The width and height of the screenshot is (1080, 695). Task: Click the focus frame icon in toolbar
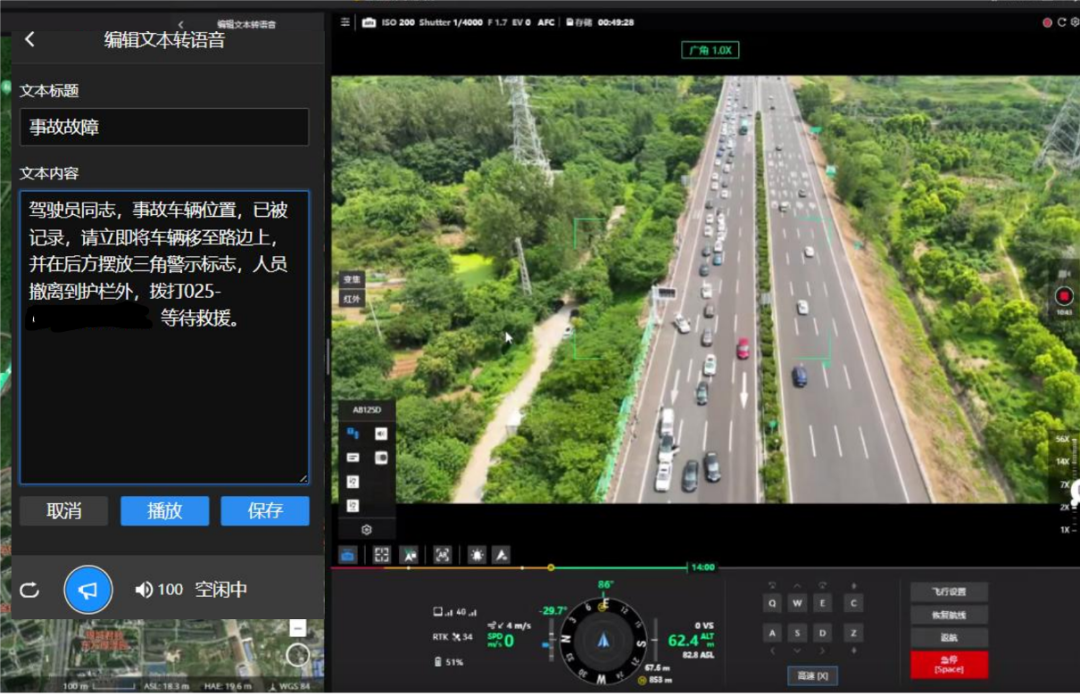coord(381,554)
